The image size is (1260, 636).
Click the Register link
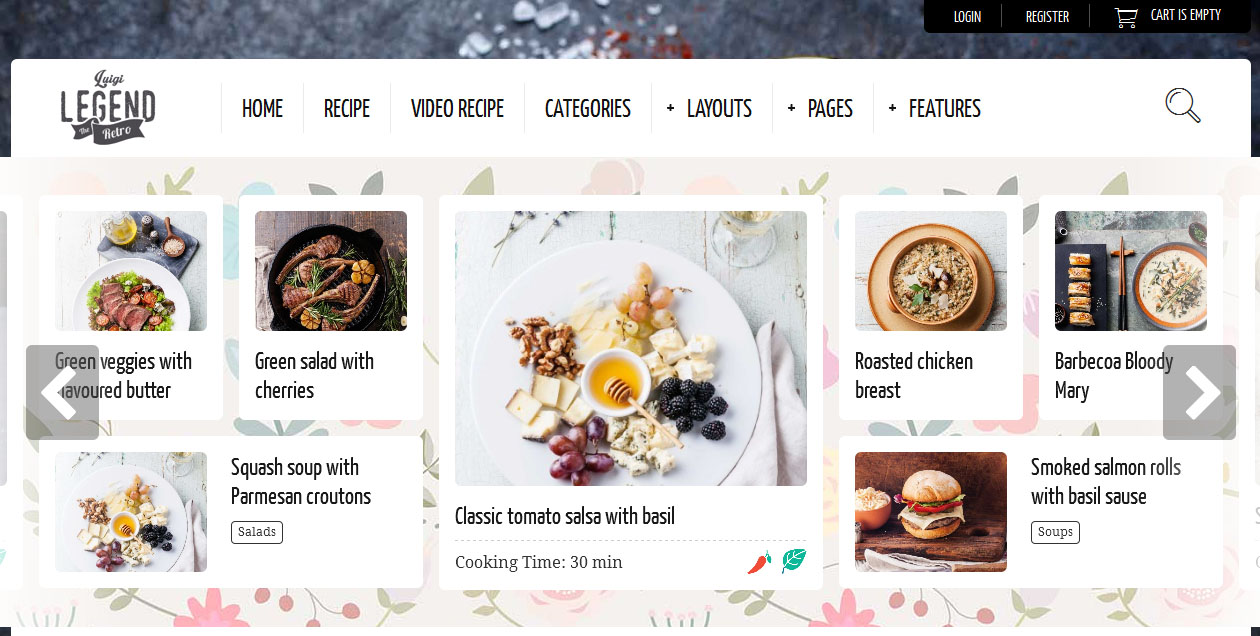coord(1047,17)
